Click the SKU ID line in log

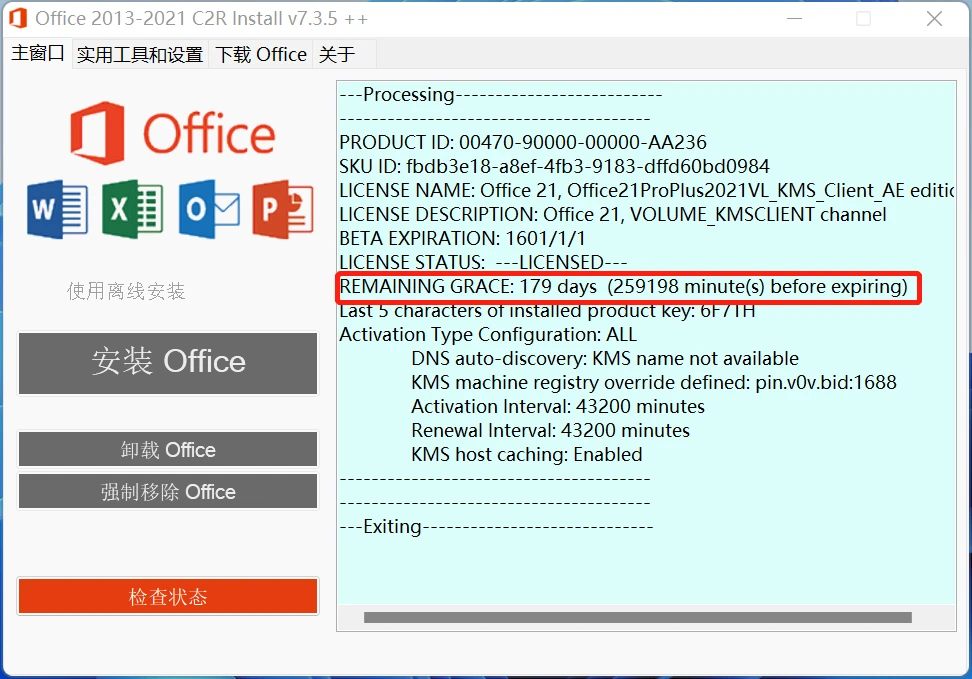point(554,166)
